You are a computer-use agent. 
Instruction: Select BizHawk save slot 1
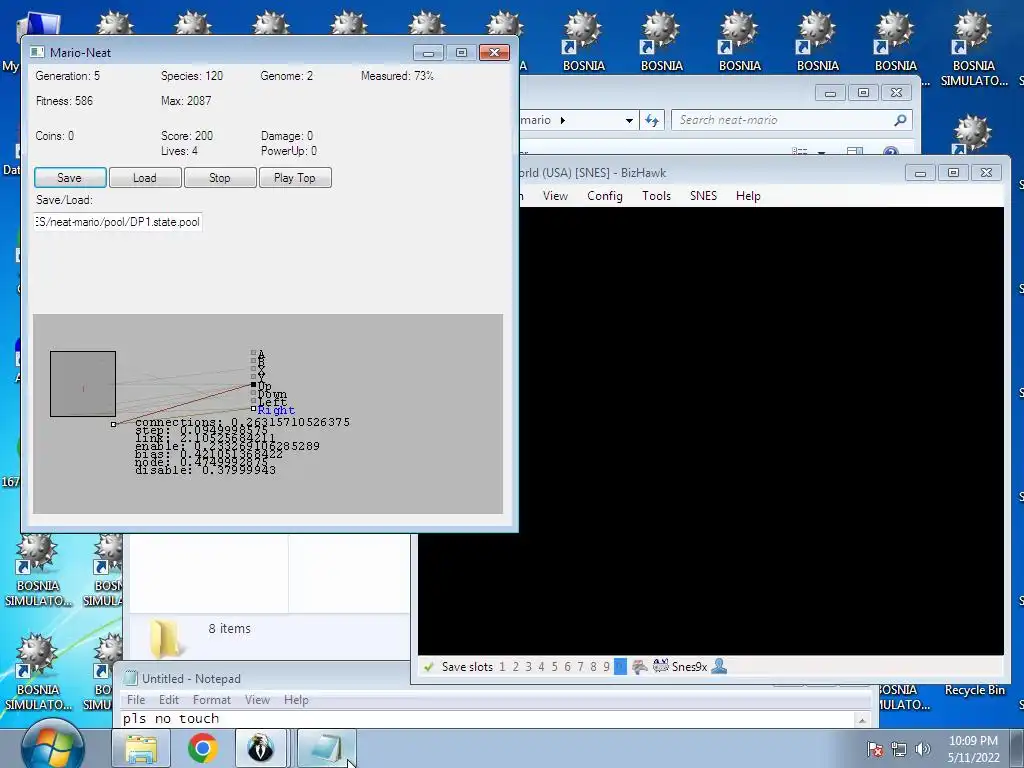click(502, 667)
